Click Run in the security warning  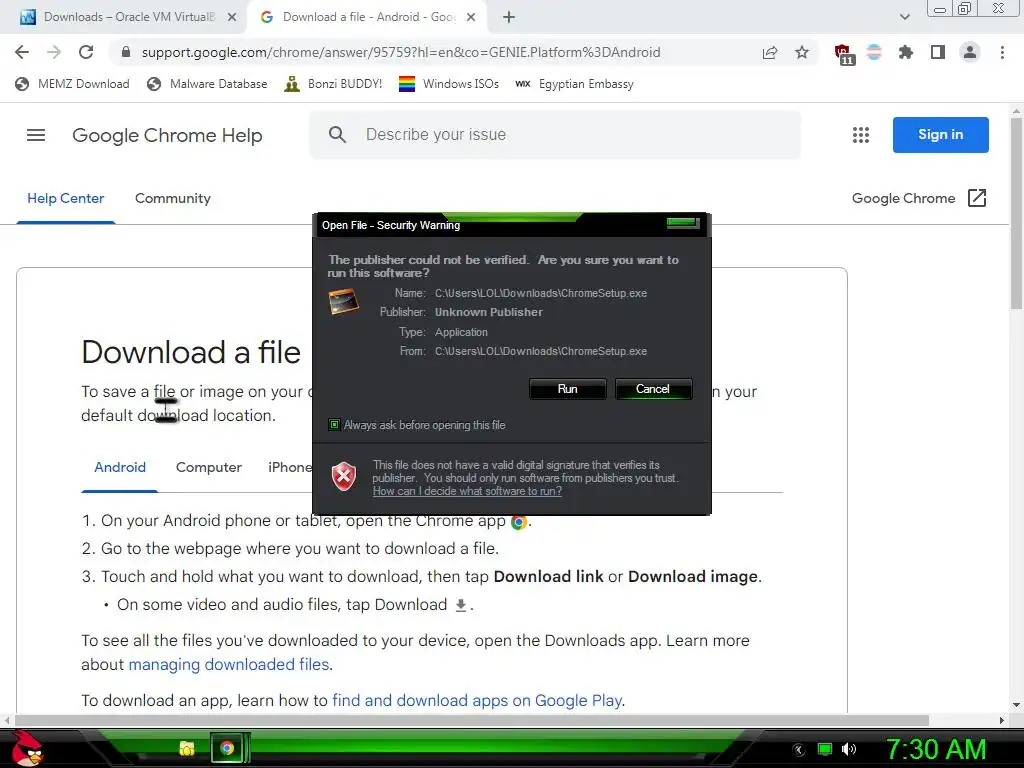568,389
